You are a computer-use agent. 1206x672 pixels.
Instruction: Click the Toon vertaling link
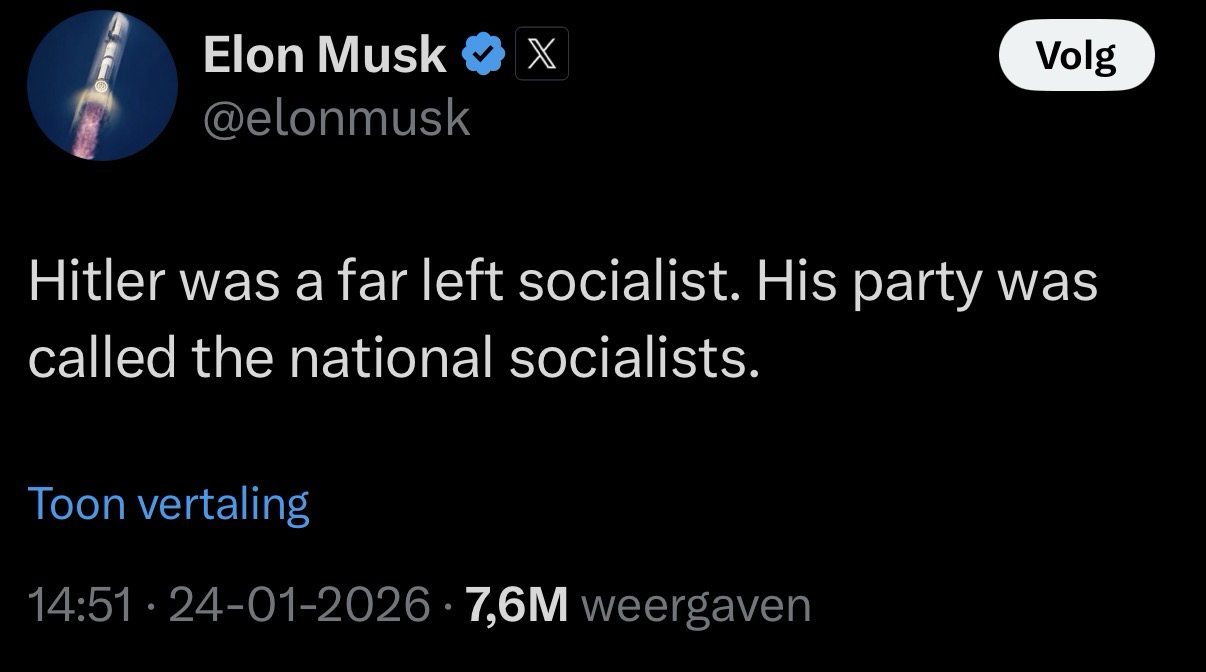pos(169,503)
